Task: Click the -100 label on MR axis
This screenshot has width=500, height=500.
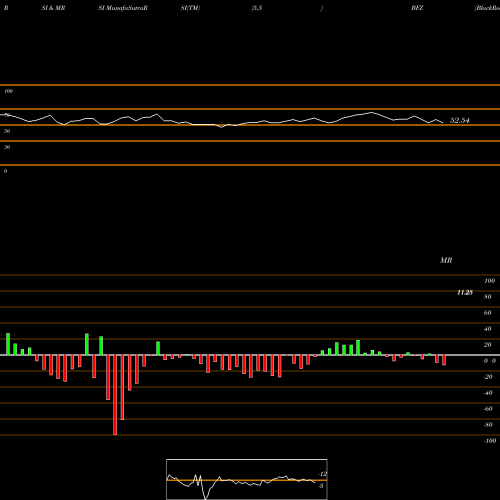Action: pyautogui.click(x=490, y=441)
